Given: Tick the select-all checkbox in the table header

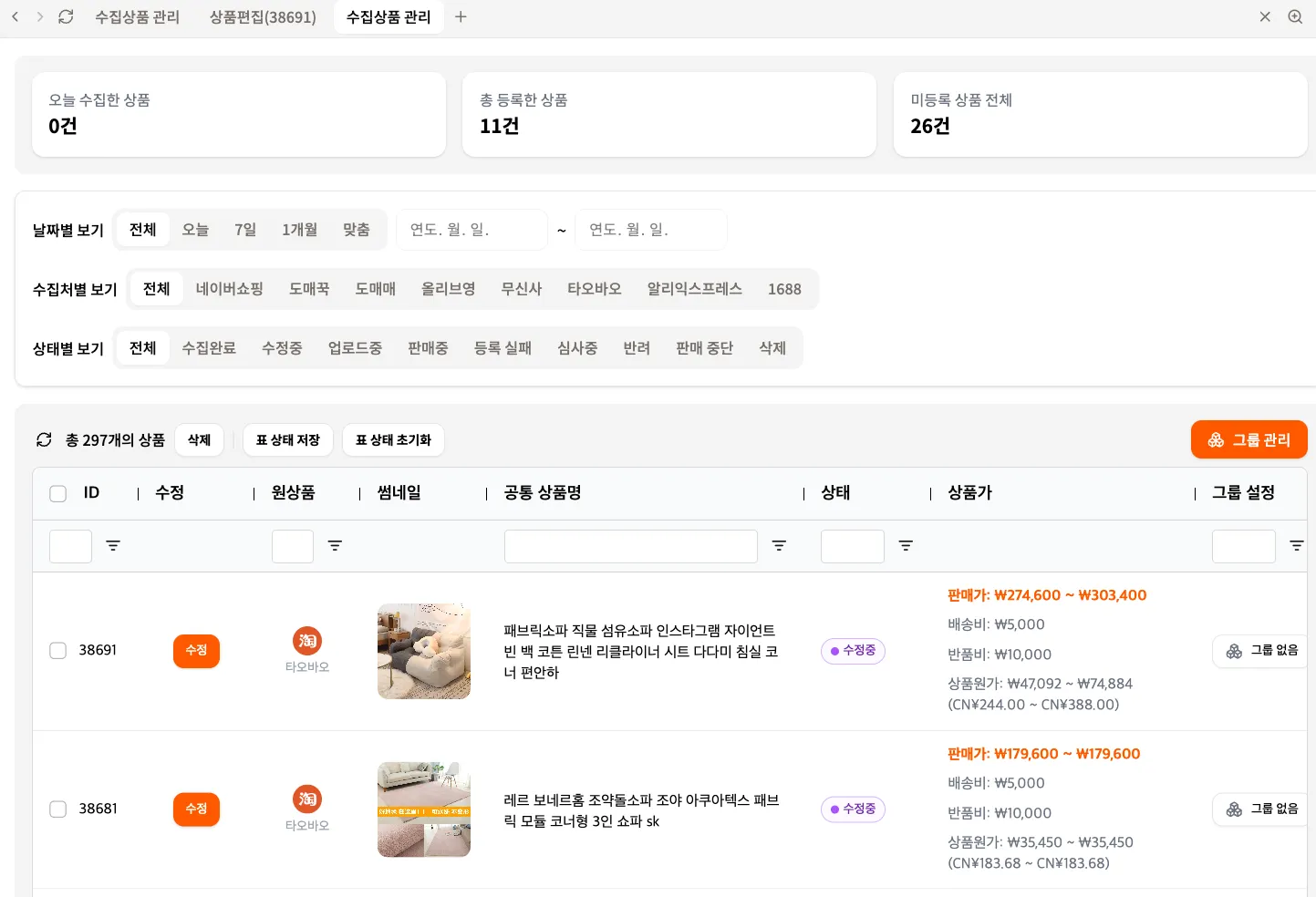Looking at the screenshot, I should pos(58,493).
